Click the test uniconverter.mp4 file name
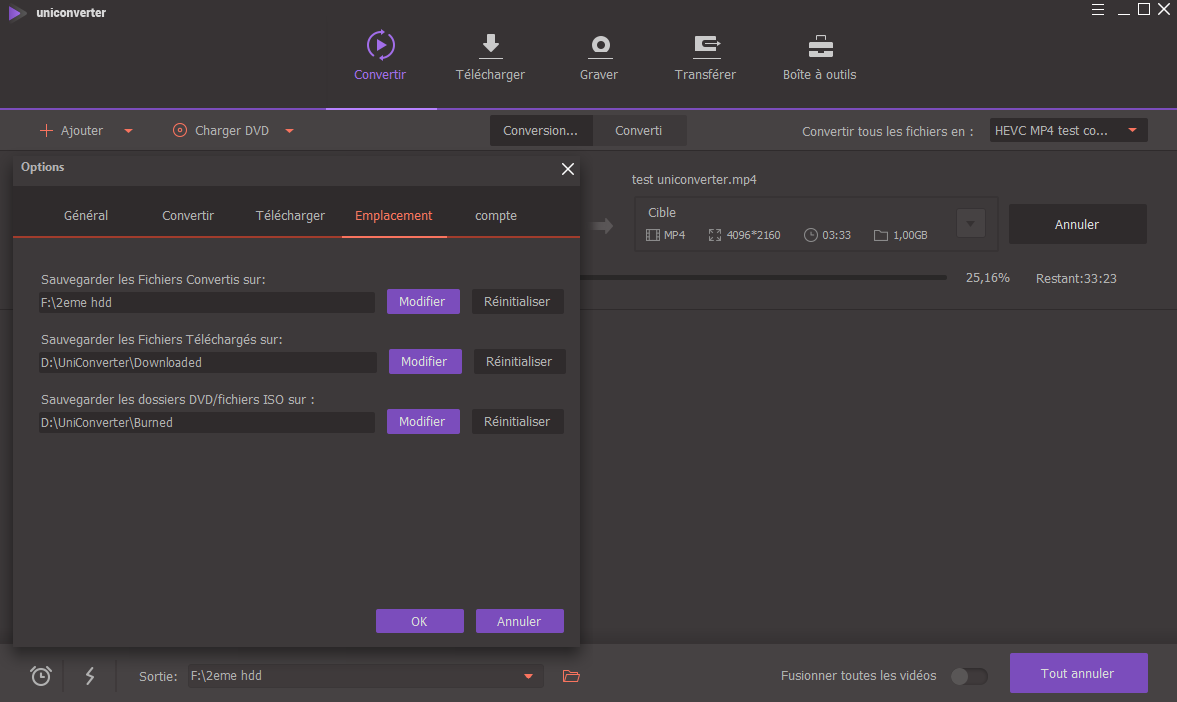The width and height of the screenshot is (1177, 702). [x=694, y=179]
